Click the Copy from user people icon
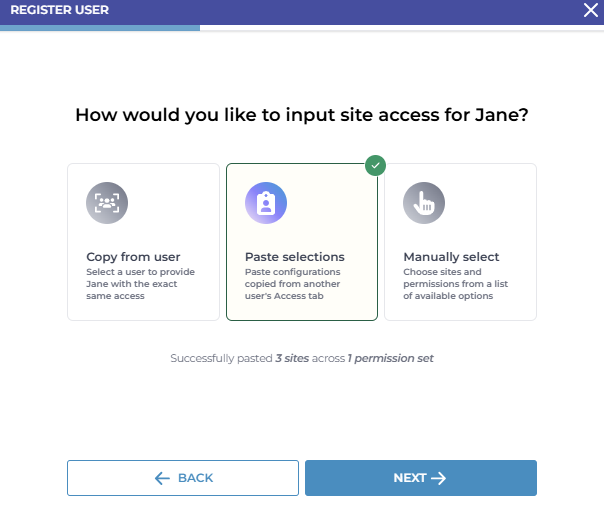The height and width of the screenshot is (510, 604). coord(107,203)
